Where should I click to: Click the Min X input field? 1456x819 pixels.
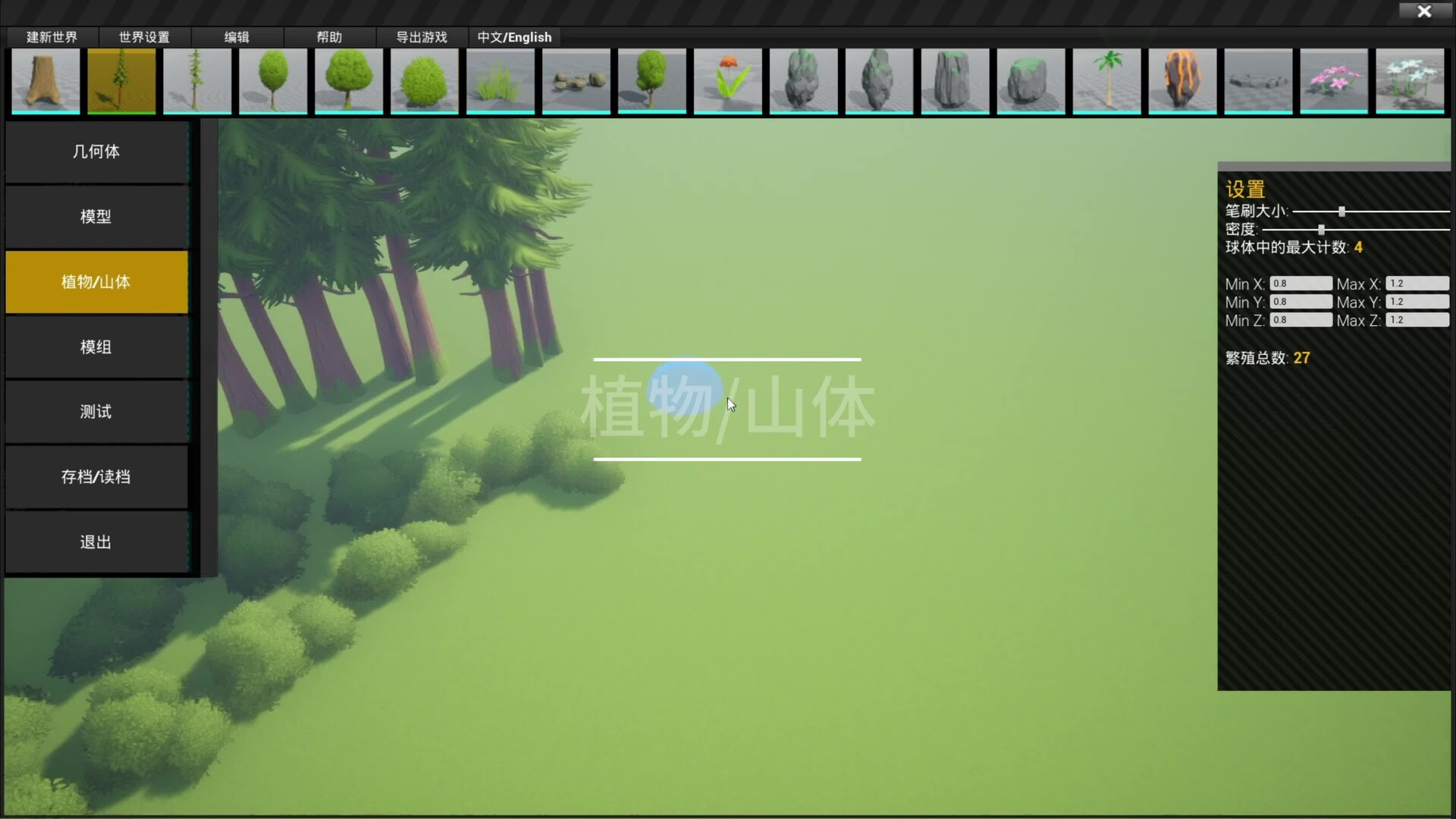[x=1301, y=284]
